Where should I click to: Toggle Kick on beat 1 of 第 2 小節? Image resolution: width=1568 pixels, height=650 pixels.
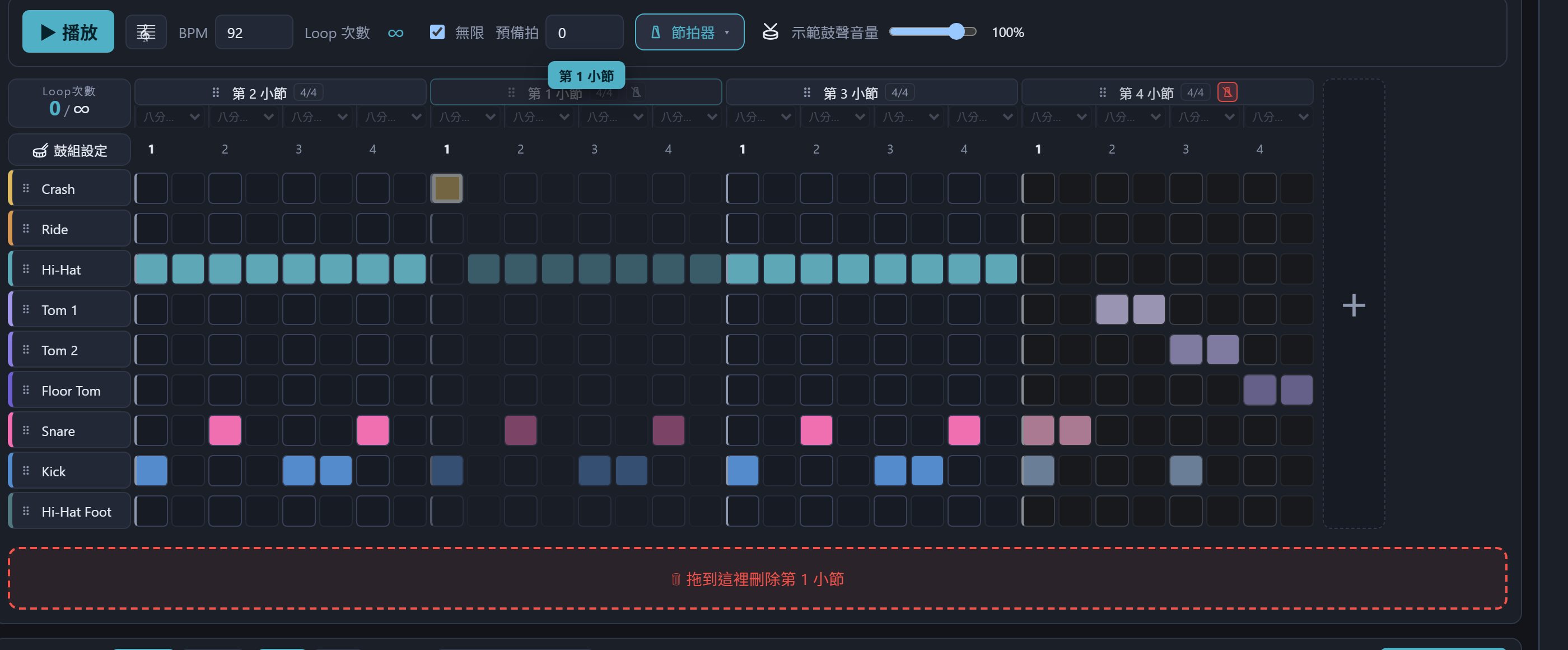coord(151,470)
